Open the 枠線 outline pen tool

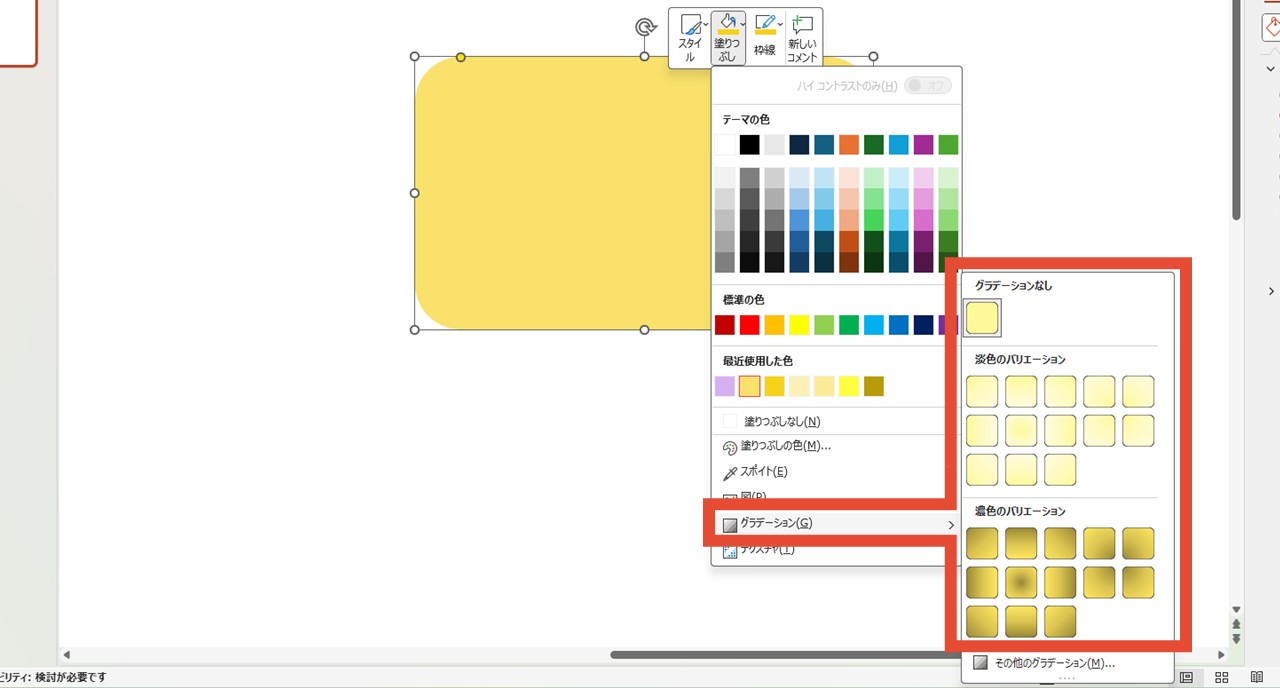coord(765,38)
